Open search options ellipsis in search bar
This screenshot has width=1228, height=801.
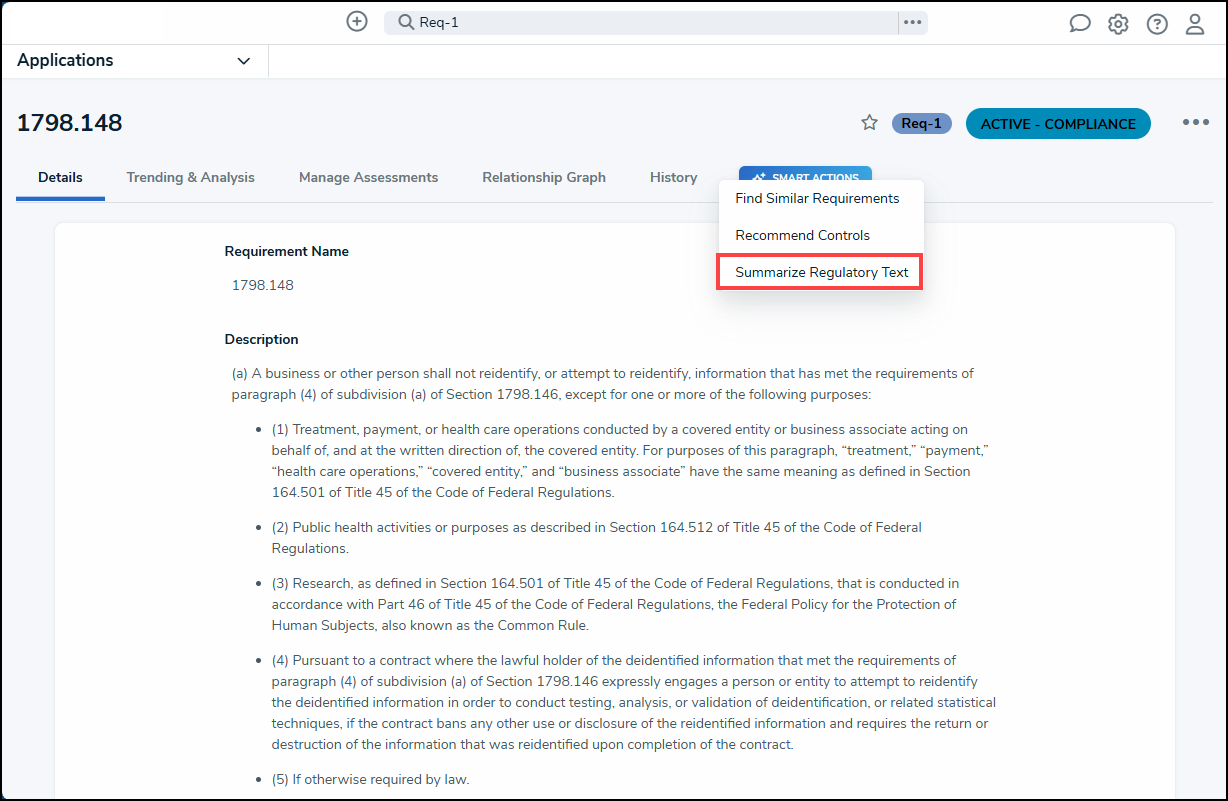[x=912, y=22]
